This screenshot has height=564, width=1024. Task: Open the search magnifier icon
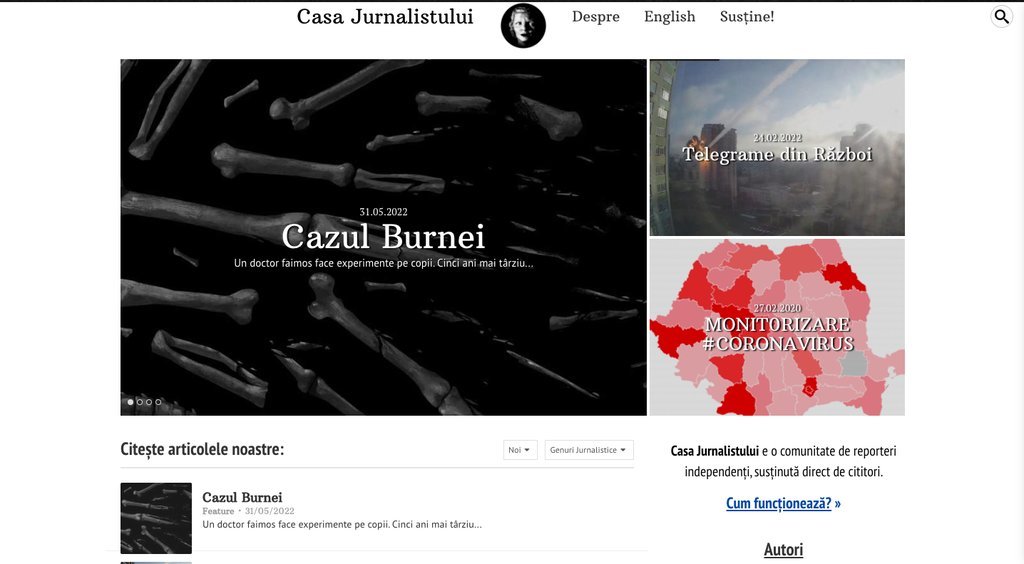click(x=1001, y=16)
